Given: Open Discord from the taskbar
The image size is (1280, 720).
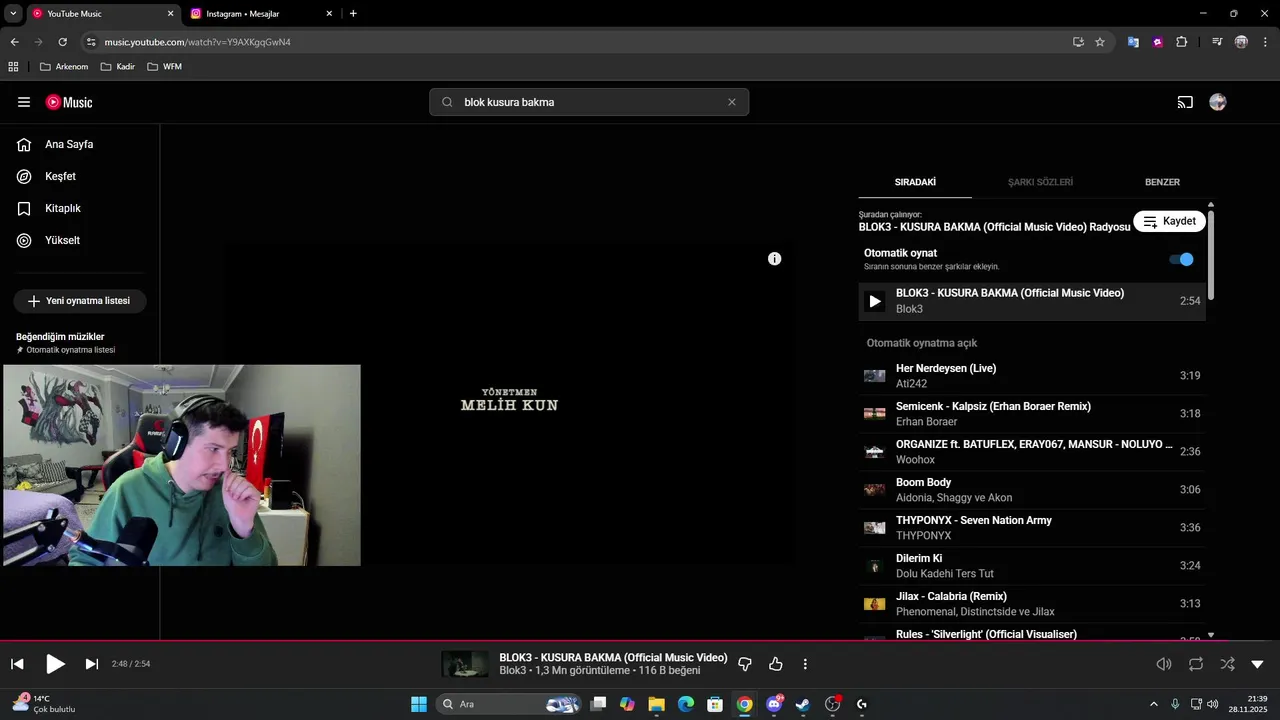Looking at the screenshot, I should 774,704.
